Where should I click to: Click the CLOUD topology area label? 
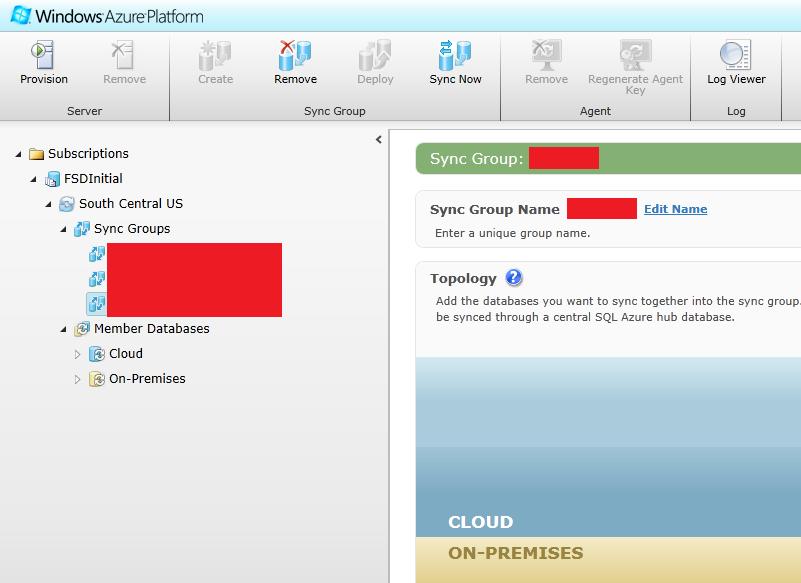point(480,522)
